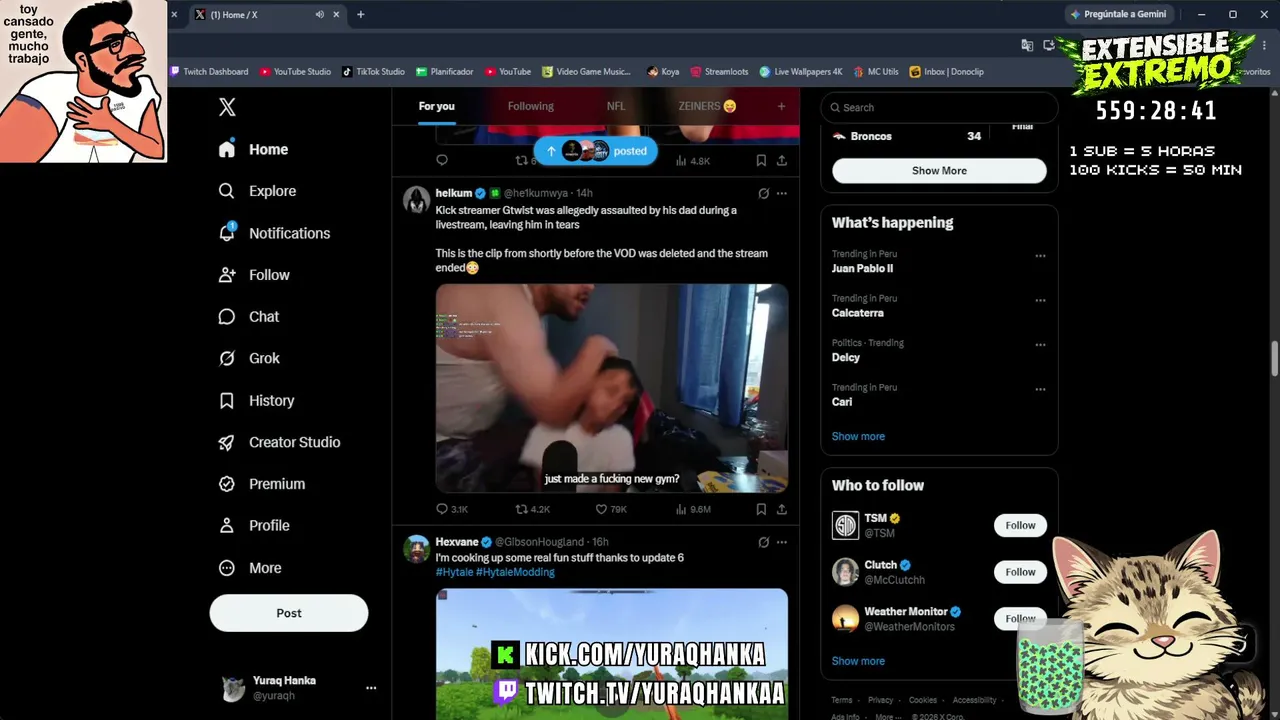
Task: Open helkum's profile avatar
Action: pos(416,199)
